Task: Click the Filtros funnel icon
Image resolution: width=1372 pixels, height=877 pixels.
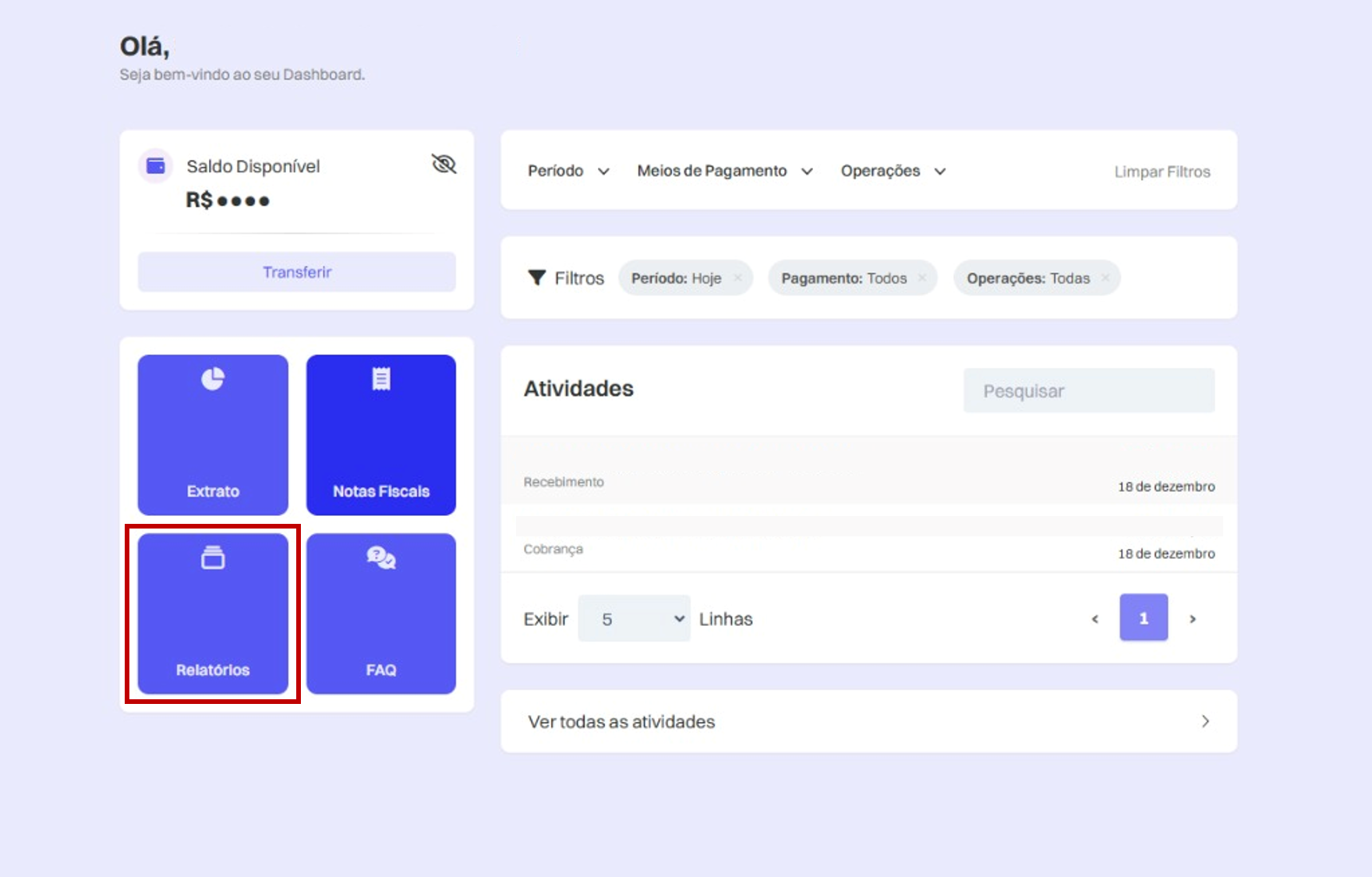Action: click(537, 278)
